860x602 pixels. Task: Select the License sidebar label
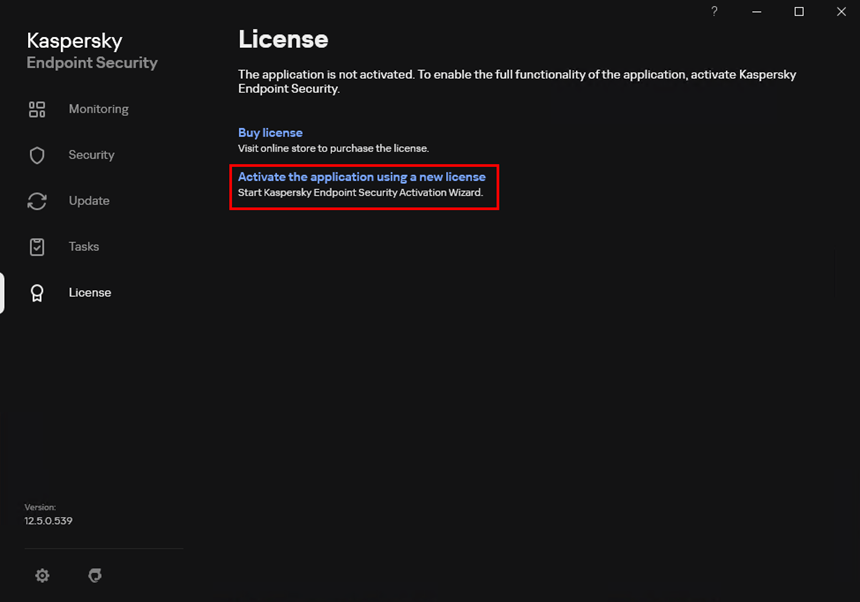click(90, 293)
